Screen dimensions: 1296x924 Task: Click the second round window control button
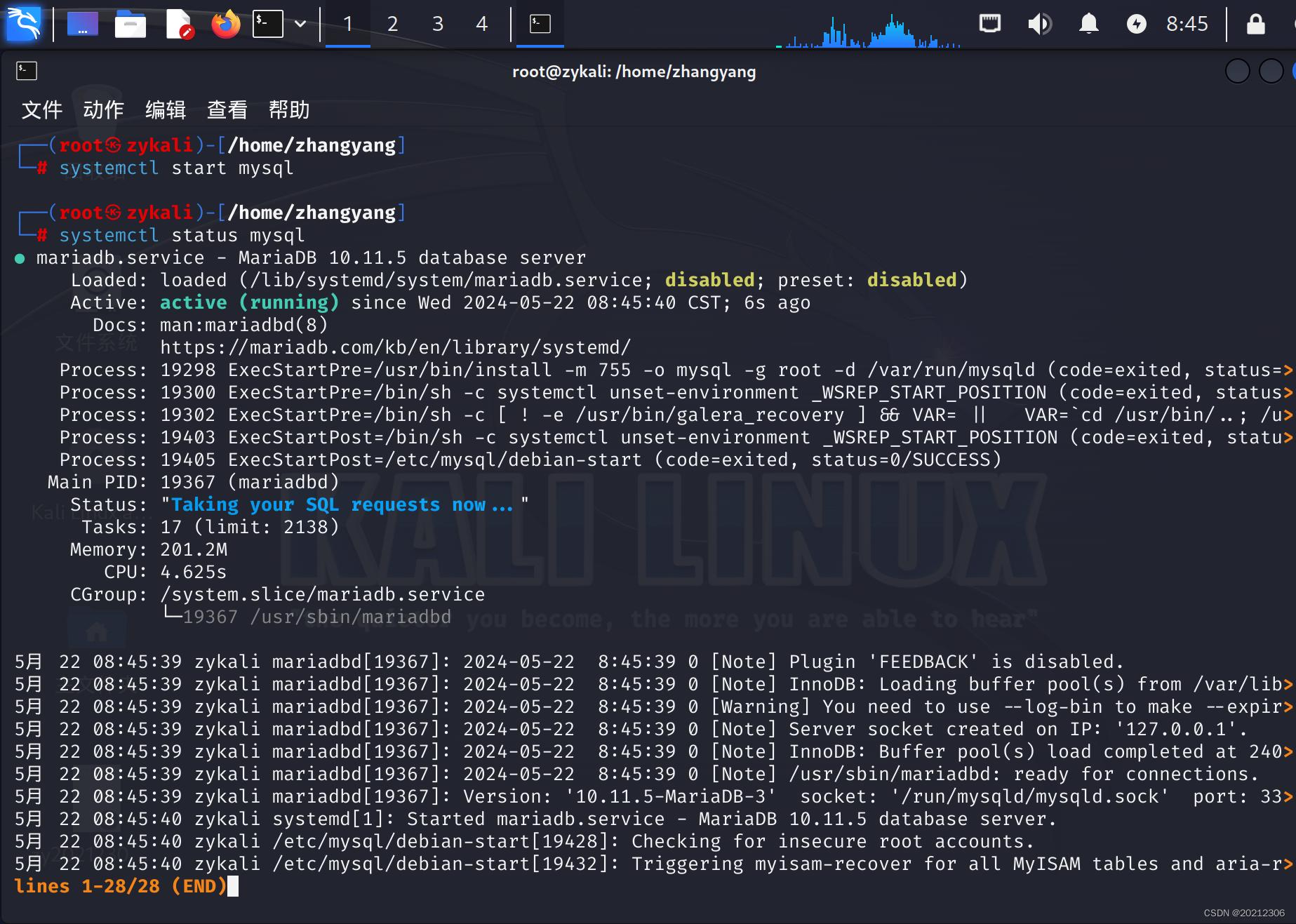coord(1271,71)
